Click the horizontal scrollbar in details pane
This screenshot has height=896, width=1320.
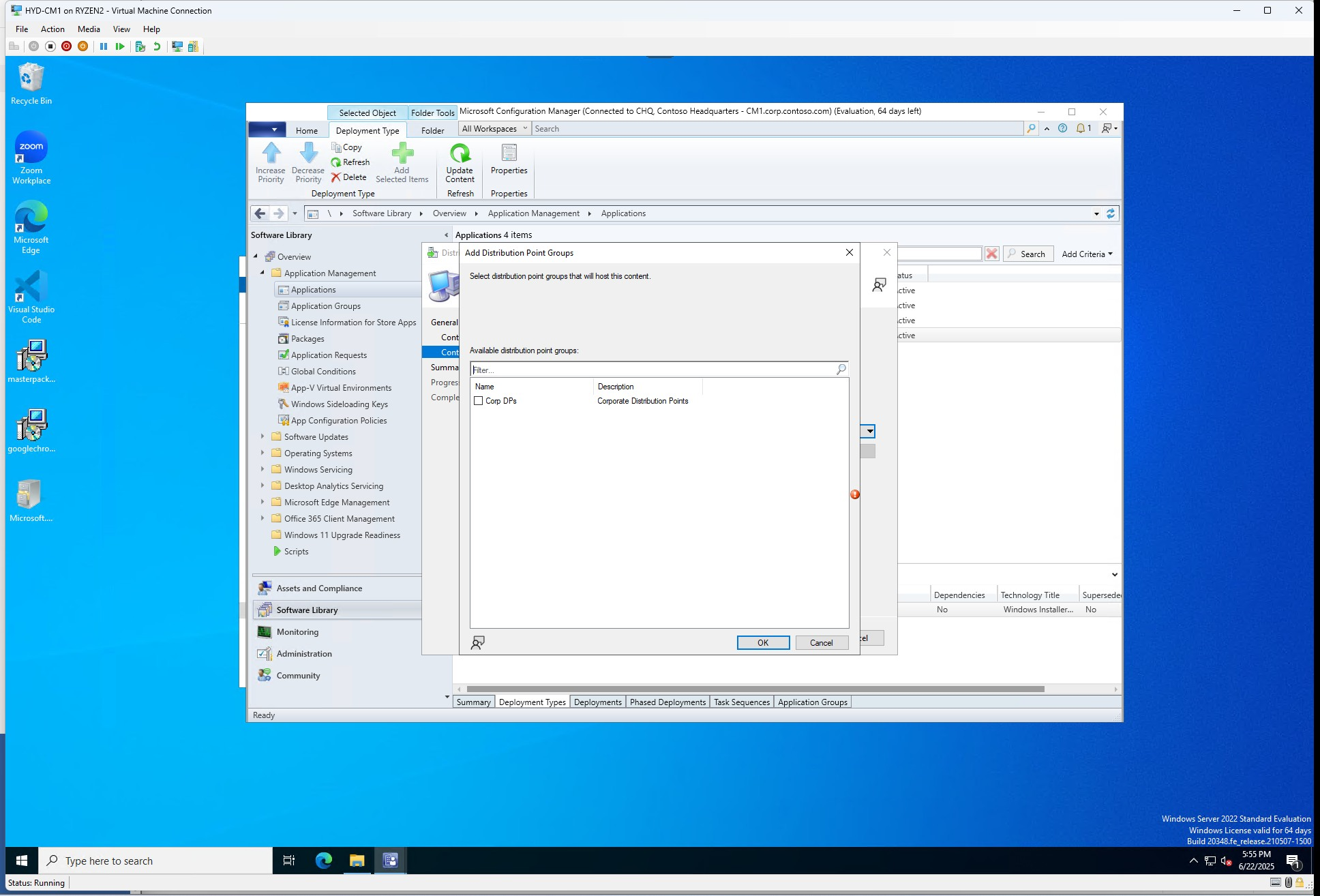click(x=755, y=689)
